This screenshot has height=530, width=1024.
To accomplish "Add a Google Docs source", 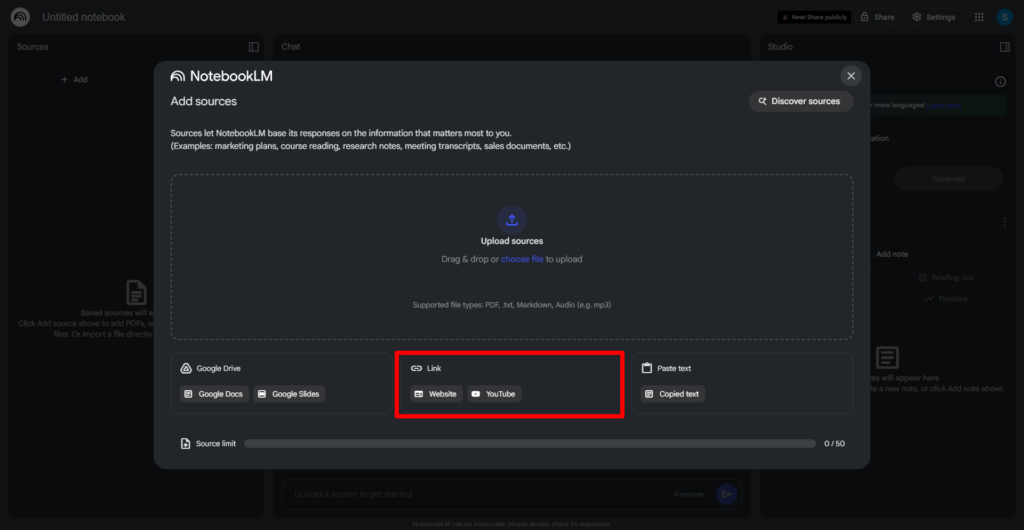I will point(214,394).
